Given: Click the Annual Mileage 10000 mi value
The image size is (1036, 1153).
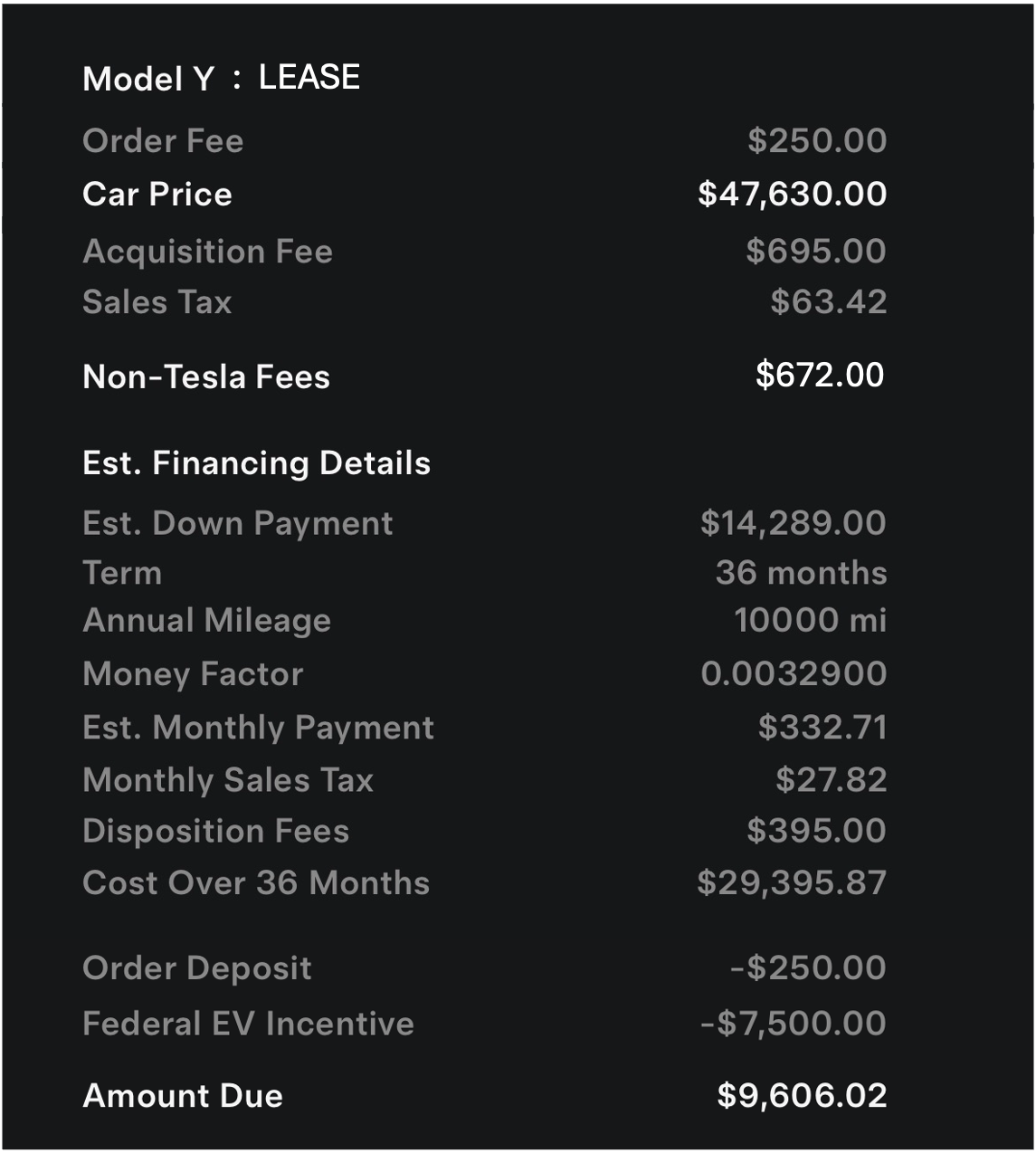Looking at the screenshot, I should pyautogui.click(x=810, y=621).
